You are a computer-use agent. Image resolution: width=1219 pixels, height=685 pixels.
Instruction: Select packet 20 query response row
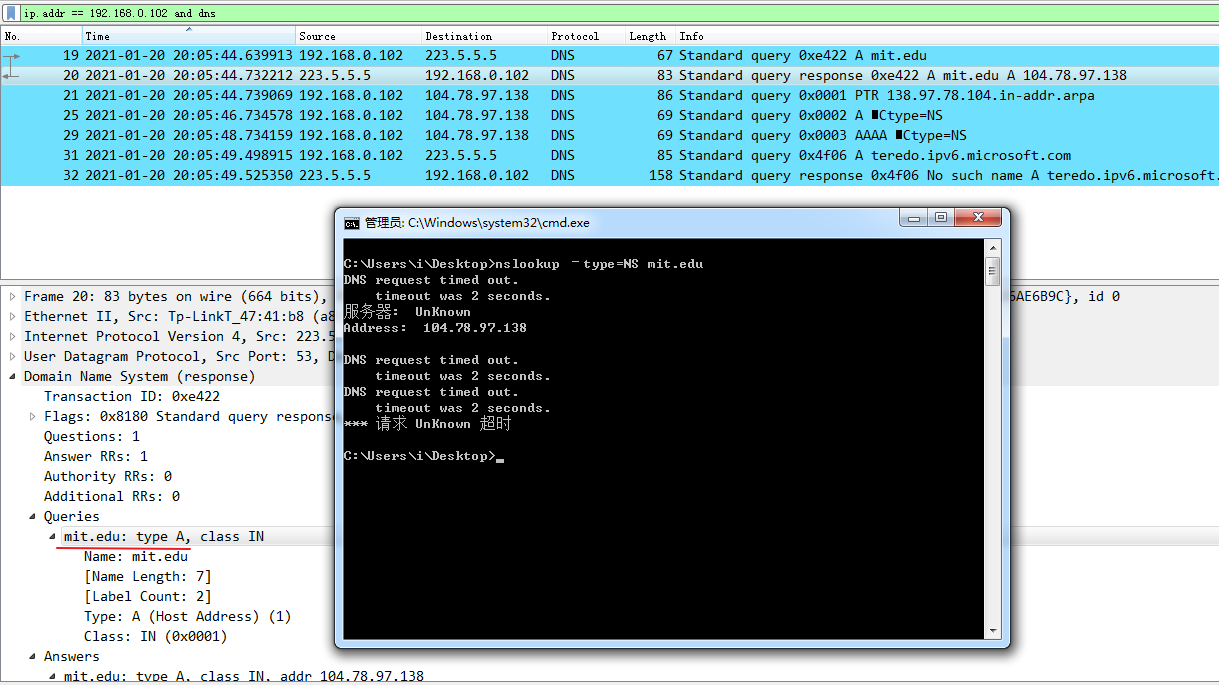tap(609, 75)
